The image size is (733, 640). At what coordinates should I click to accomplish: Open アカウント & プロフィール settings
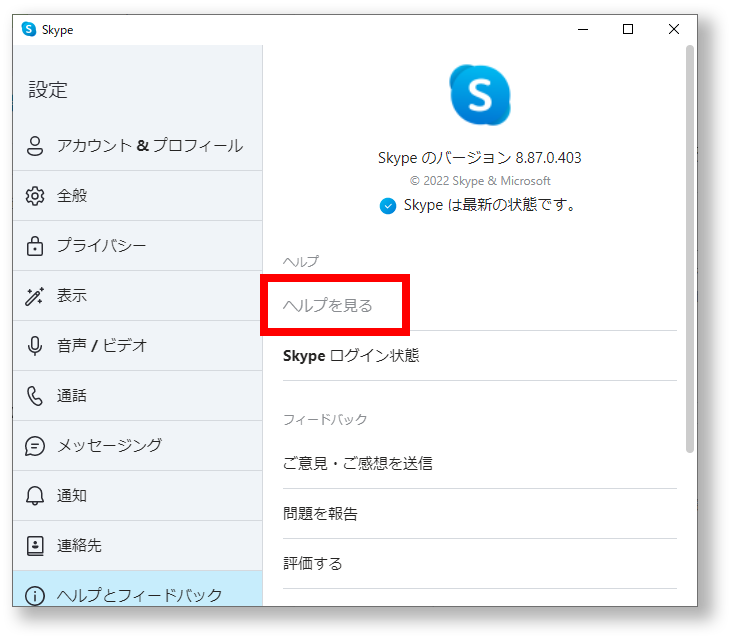[137, 146]
